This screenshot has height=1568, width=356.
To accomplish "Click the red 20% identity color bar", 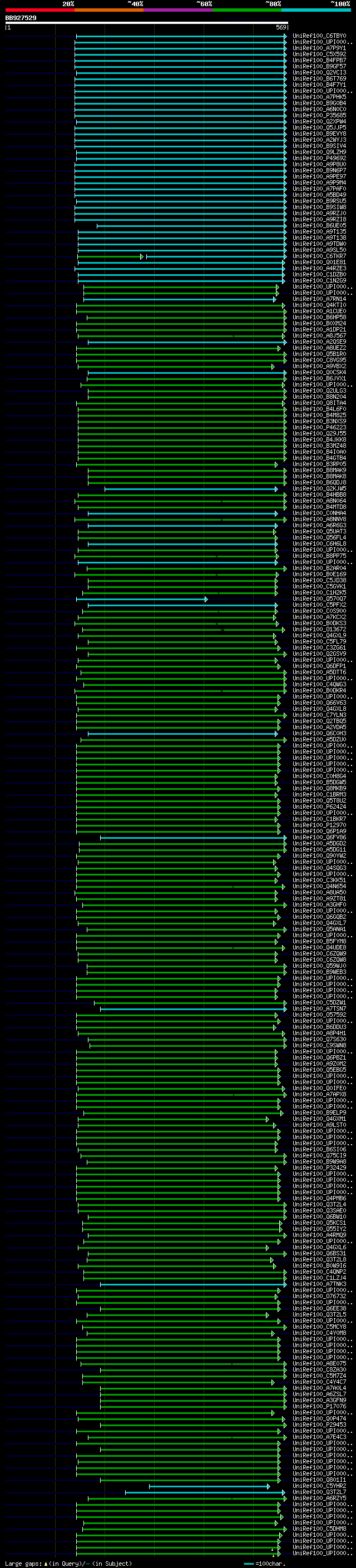I will [x=39, y=10].
